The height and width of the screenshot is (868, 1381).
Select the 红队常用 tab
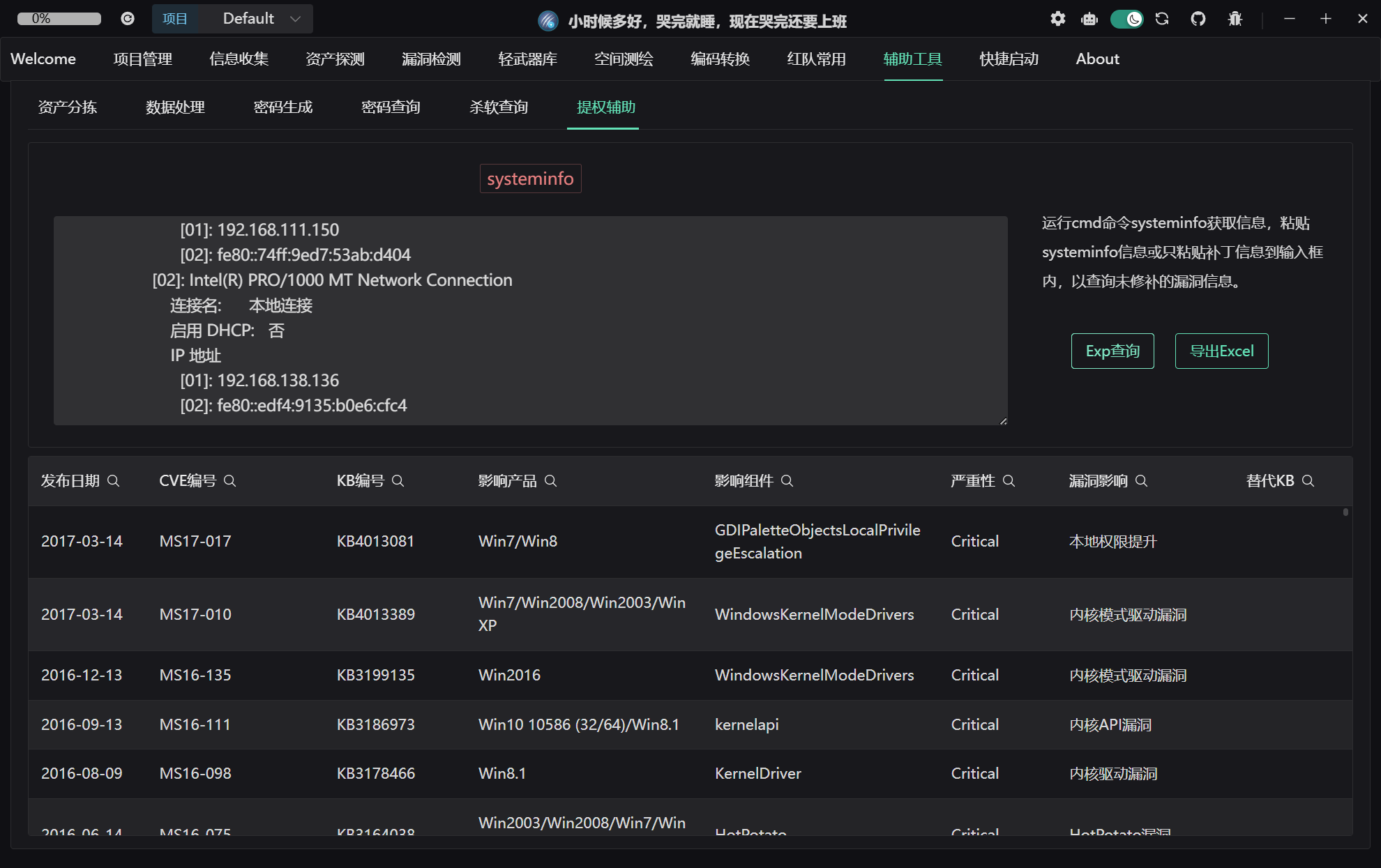(x=817, y=59)
